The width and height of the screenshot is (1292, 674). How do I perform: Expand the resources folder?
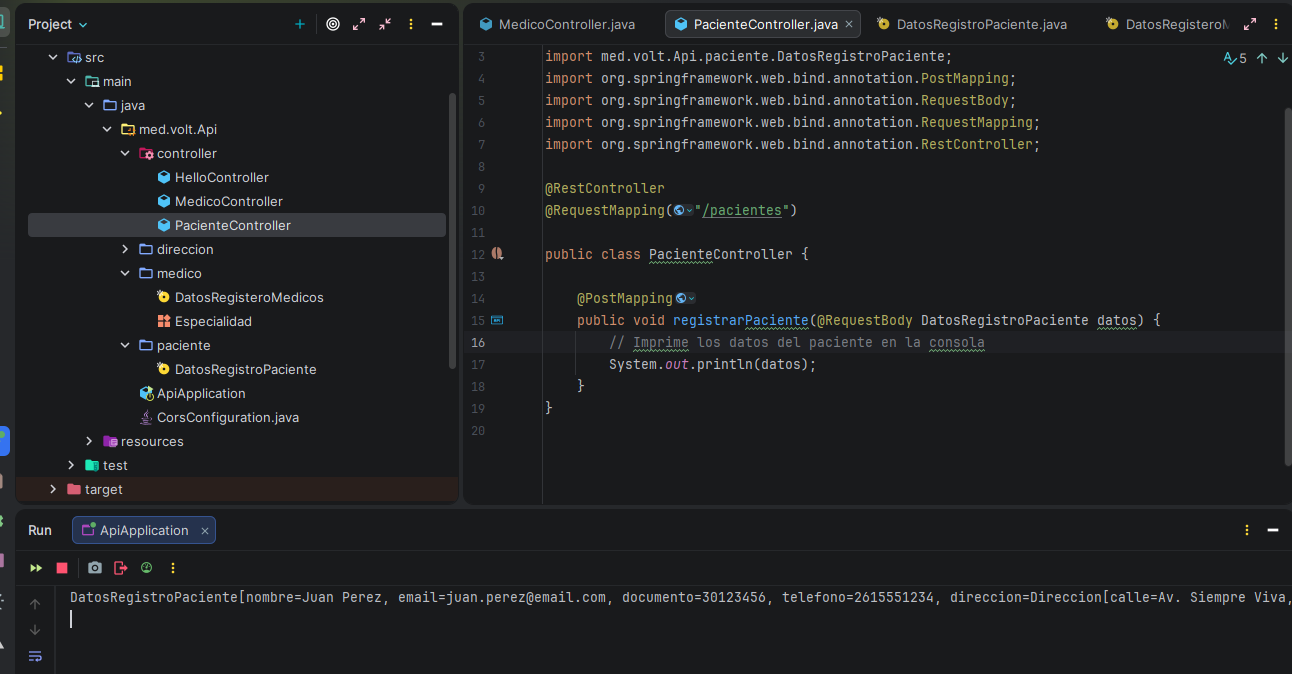tap(89, 441)
